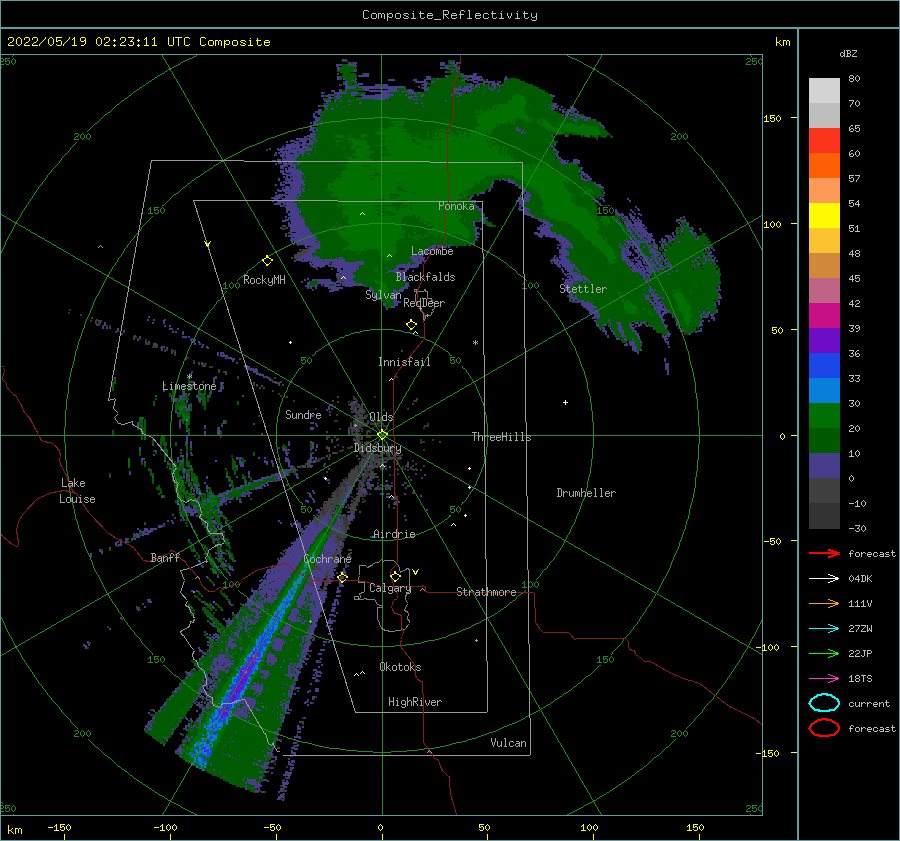
Task: Click the dBZ legend heading
Action: tap(848, 53)
